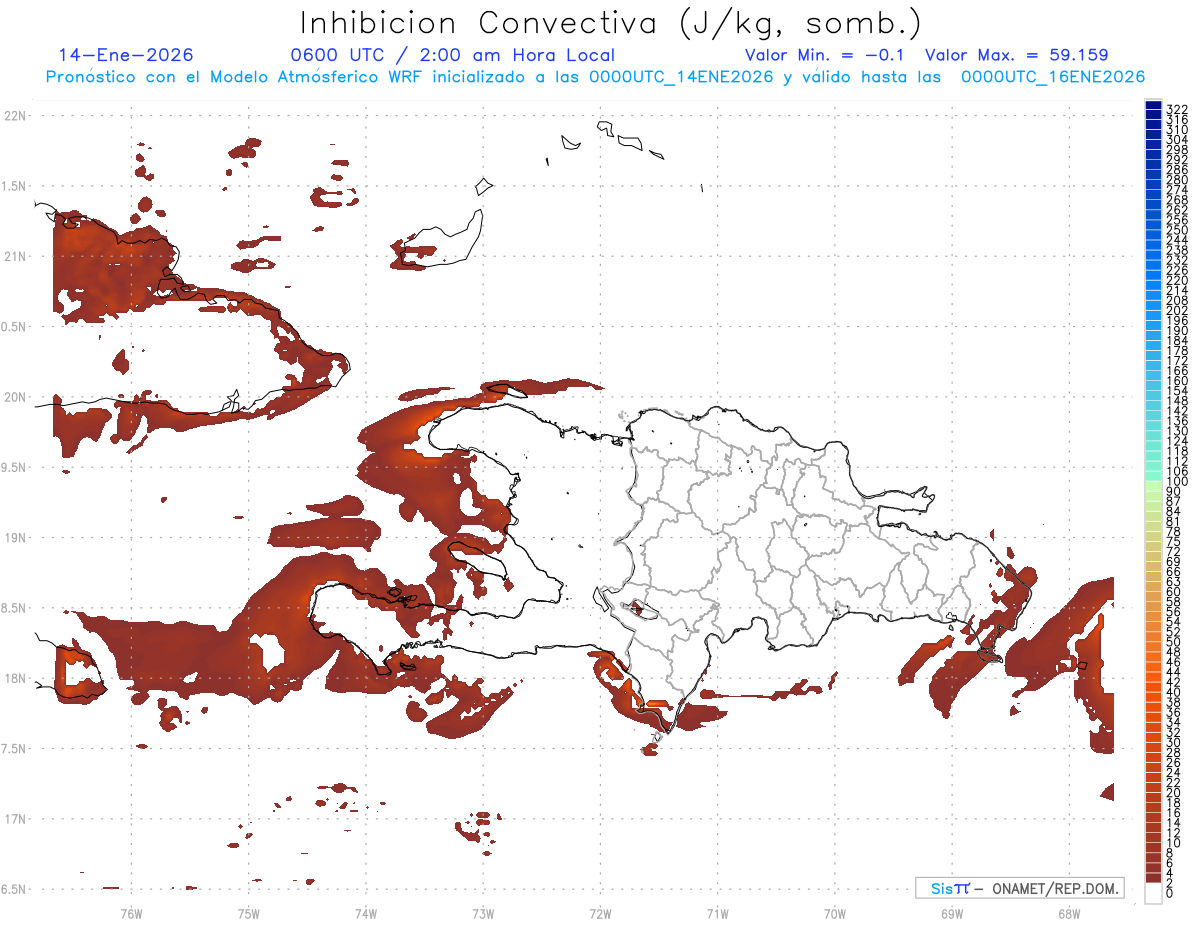The height and width of the screenshot is (927, 1200).
Task: Click the "19N" latitude label
Action: tap(16, 538)
